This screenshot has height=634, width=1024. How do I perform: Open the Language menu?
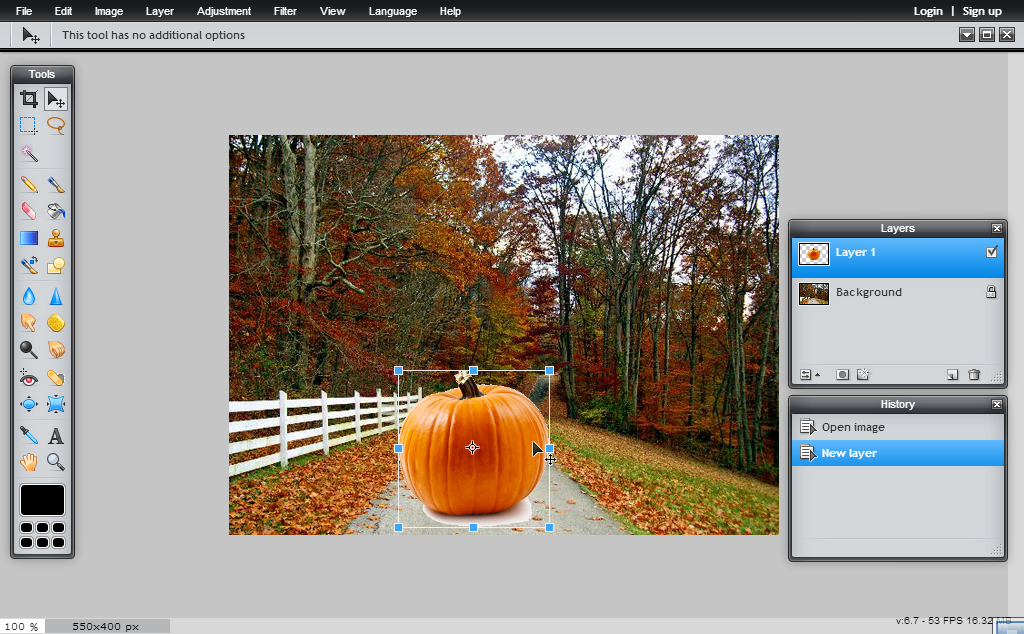coord(392,11)
